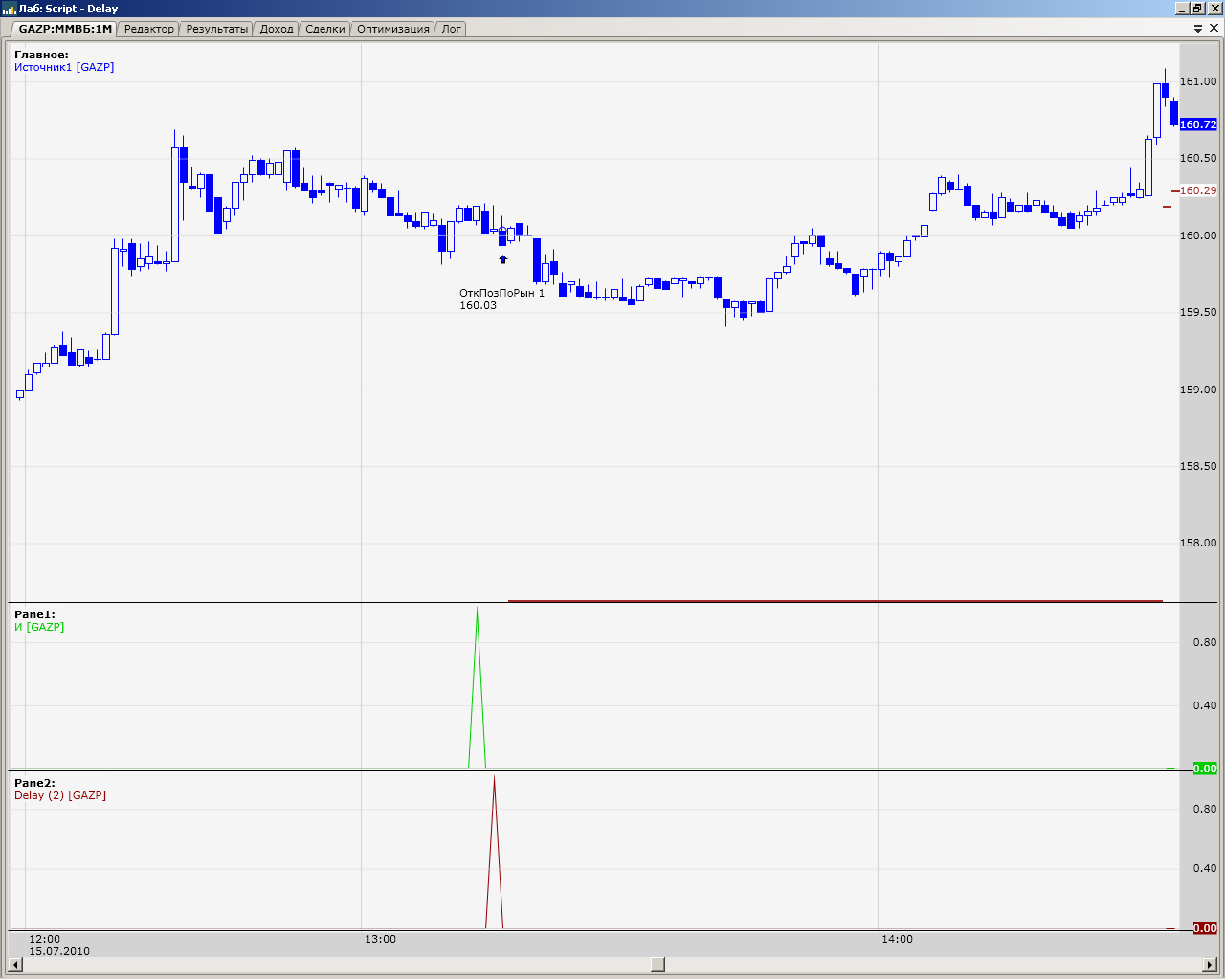Click the 160.00 price axis label

point(1198,235)
